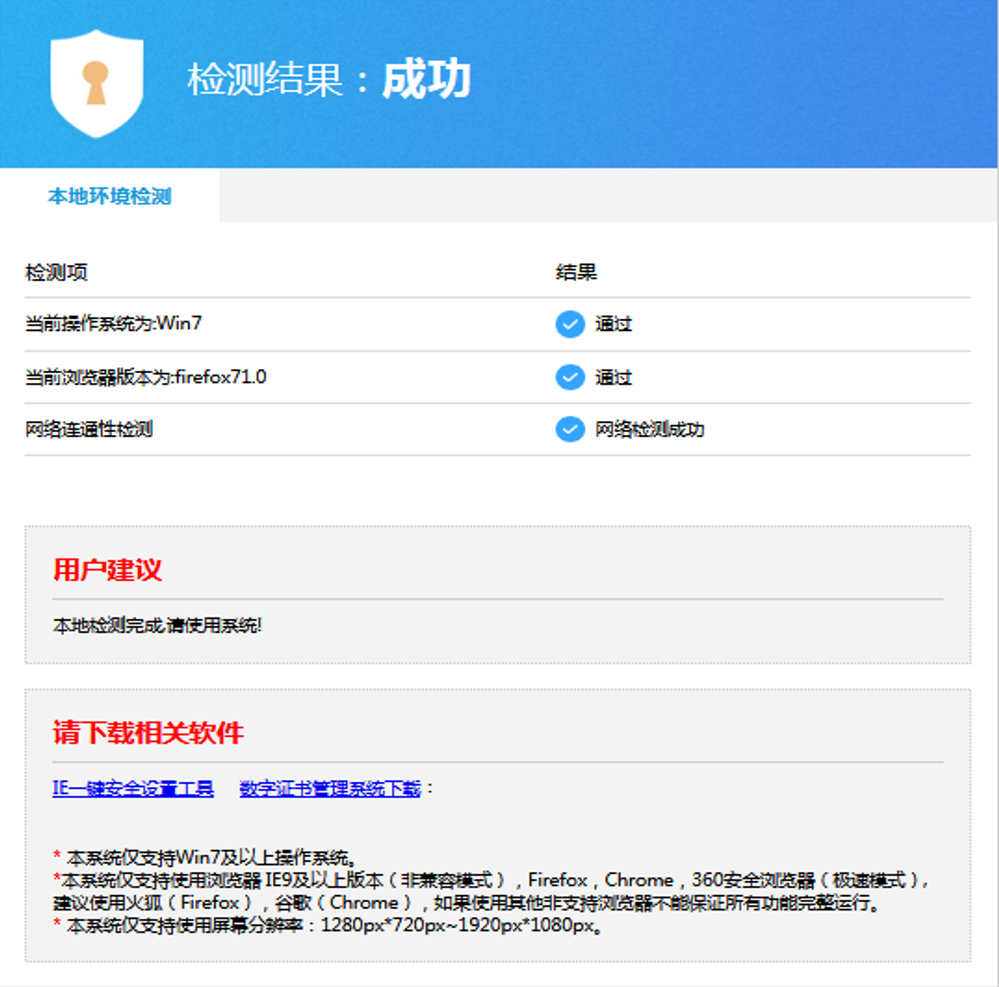The width and height of the screenshot is (999, 987).
Task: Click the note 本系统仅支持Win7及以上操作系统
Action: click(205, 858)
